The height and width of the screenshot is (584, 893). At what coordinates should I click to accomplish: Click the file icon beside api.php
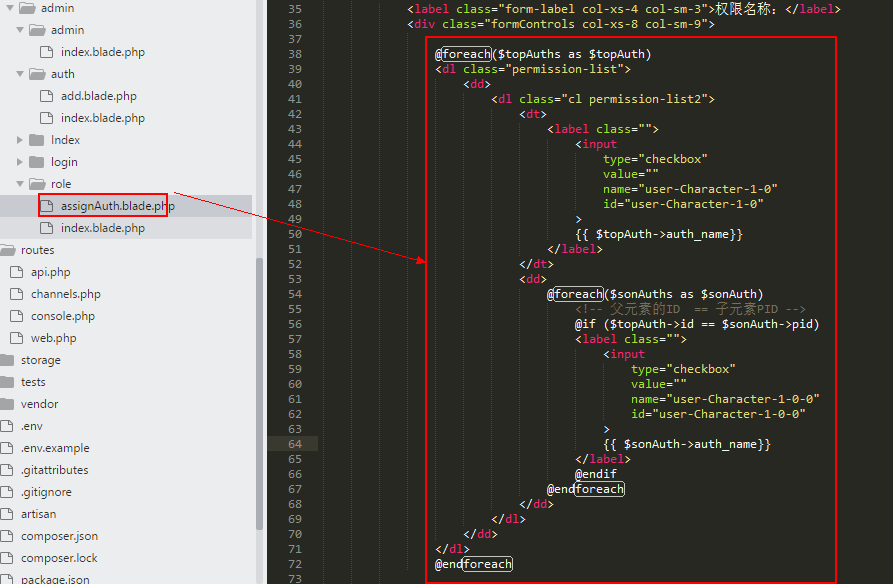(x=15, y=272)
